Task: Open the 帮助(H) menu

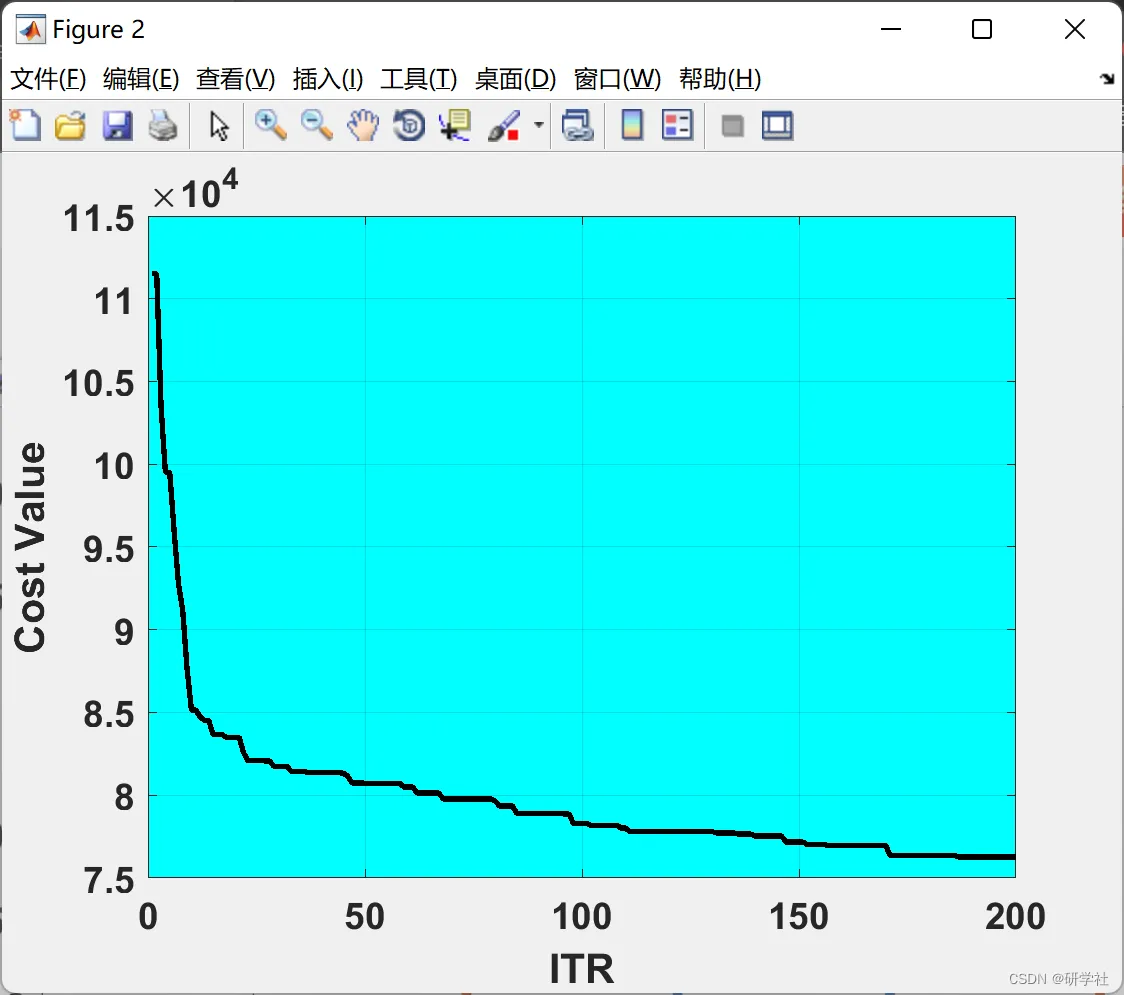Action: (720, 79)
